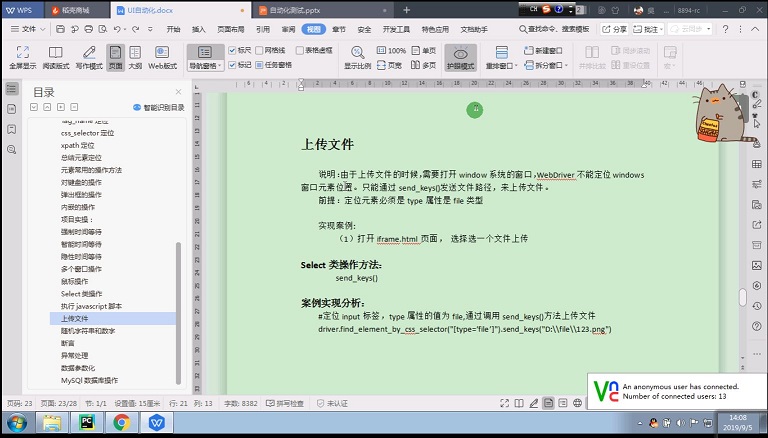768x438 pixels.
Task: Click the 分享 share button
Action: [614, 29]
